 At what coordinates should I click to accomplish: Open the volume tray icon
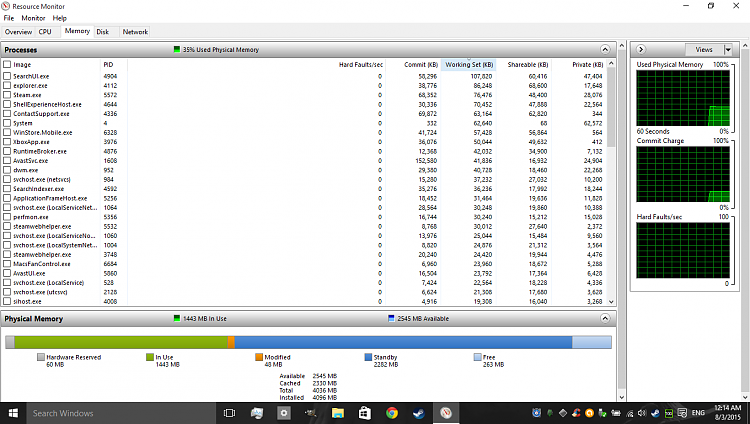[642, 413]
